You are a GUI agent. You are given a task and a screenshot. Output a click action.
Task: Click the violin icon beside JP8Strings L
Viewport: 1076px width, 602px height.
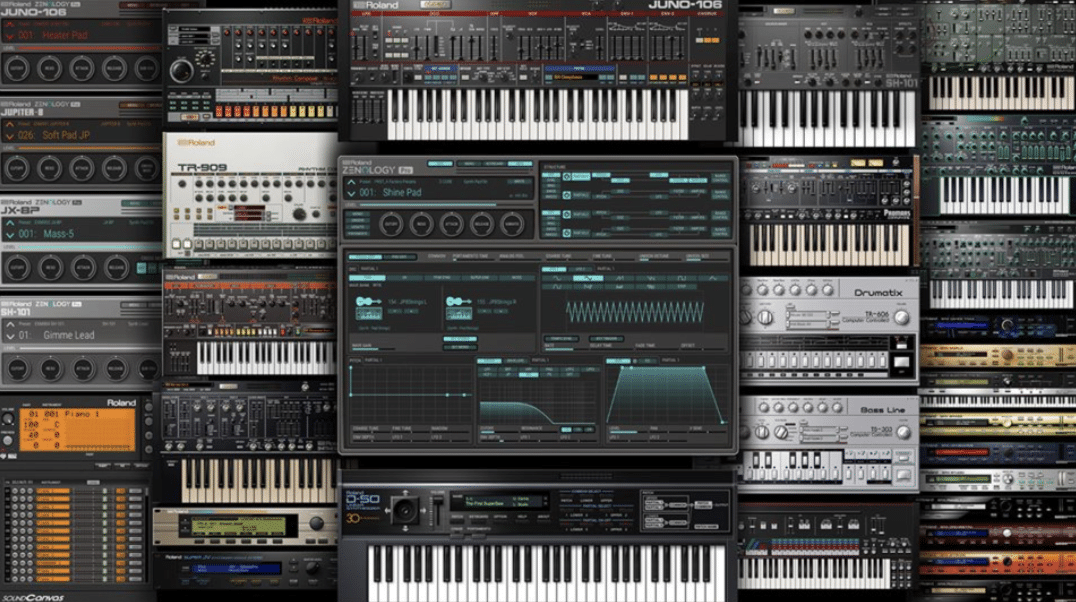pos(368,301)
